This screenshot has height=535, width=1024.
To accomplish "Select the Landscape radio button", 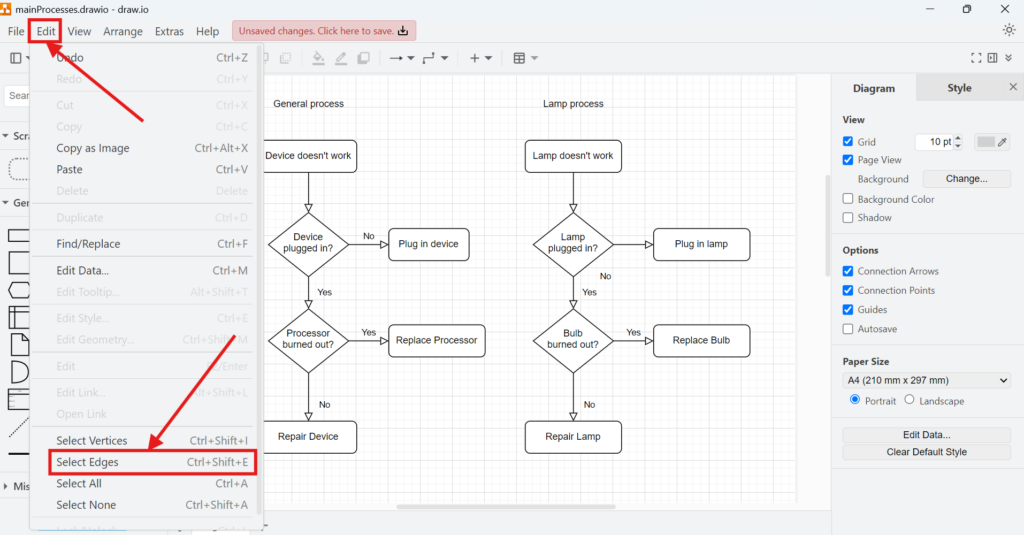I will point(909,400).
